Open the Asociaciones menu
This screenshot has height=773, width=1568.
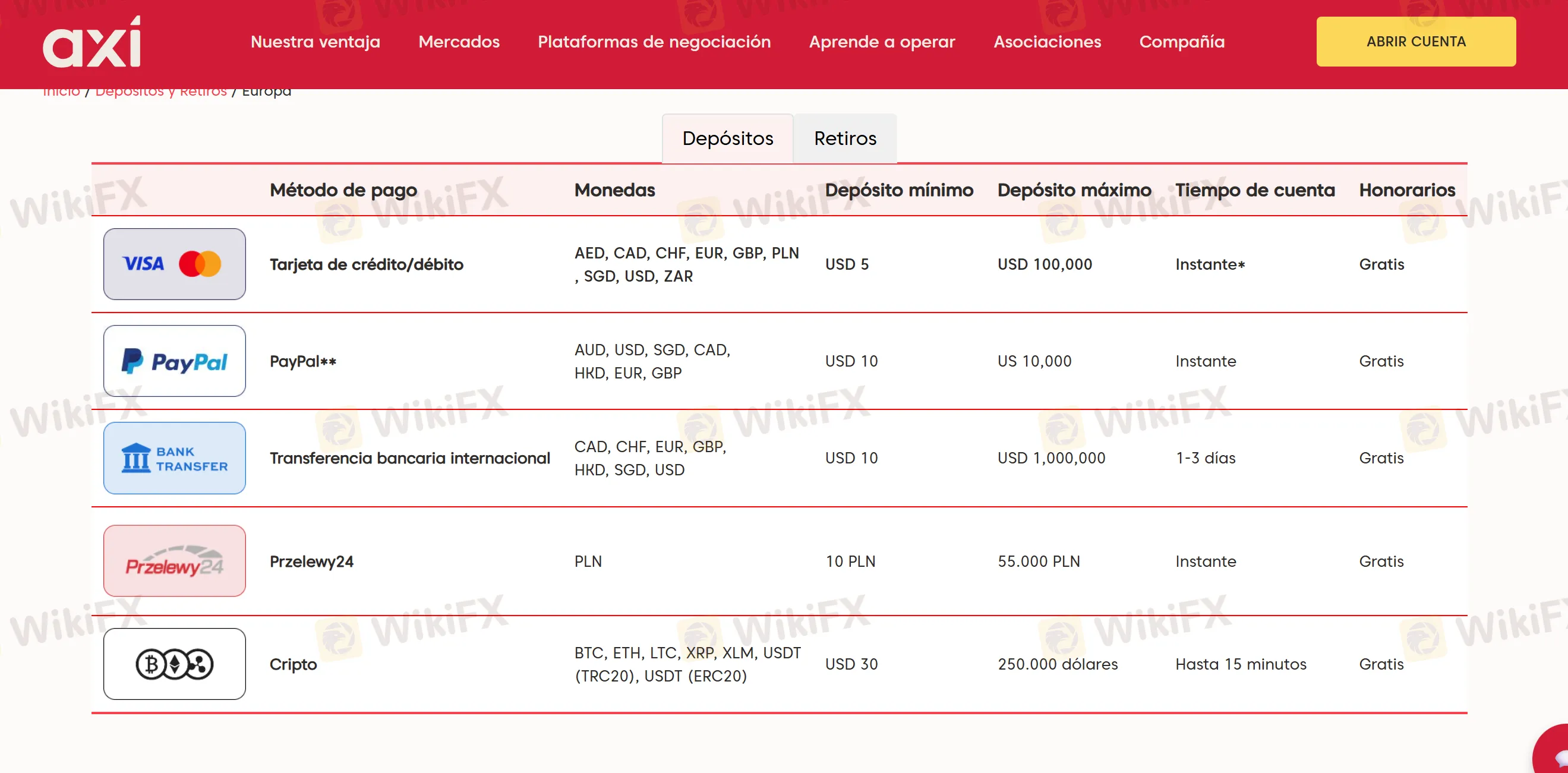[x=1047, y=42]
